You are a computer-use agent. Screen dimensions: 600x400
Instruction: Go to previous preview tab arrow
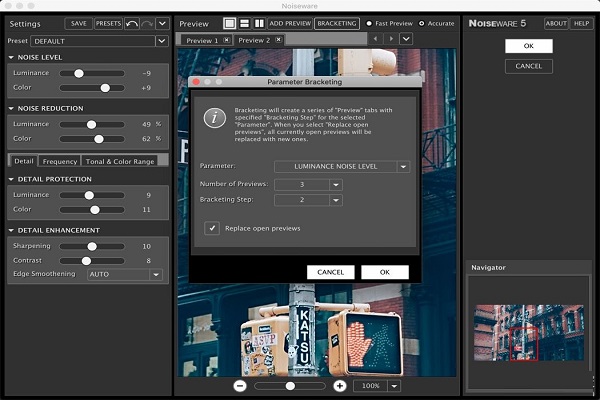(375, 39)
